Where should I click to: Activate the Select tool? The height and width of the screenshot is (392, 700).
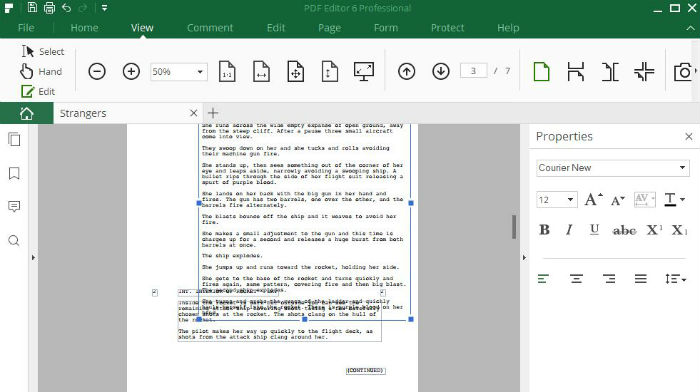click(43, 51)
